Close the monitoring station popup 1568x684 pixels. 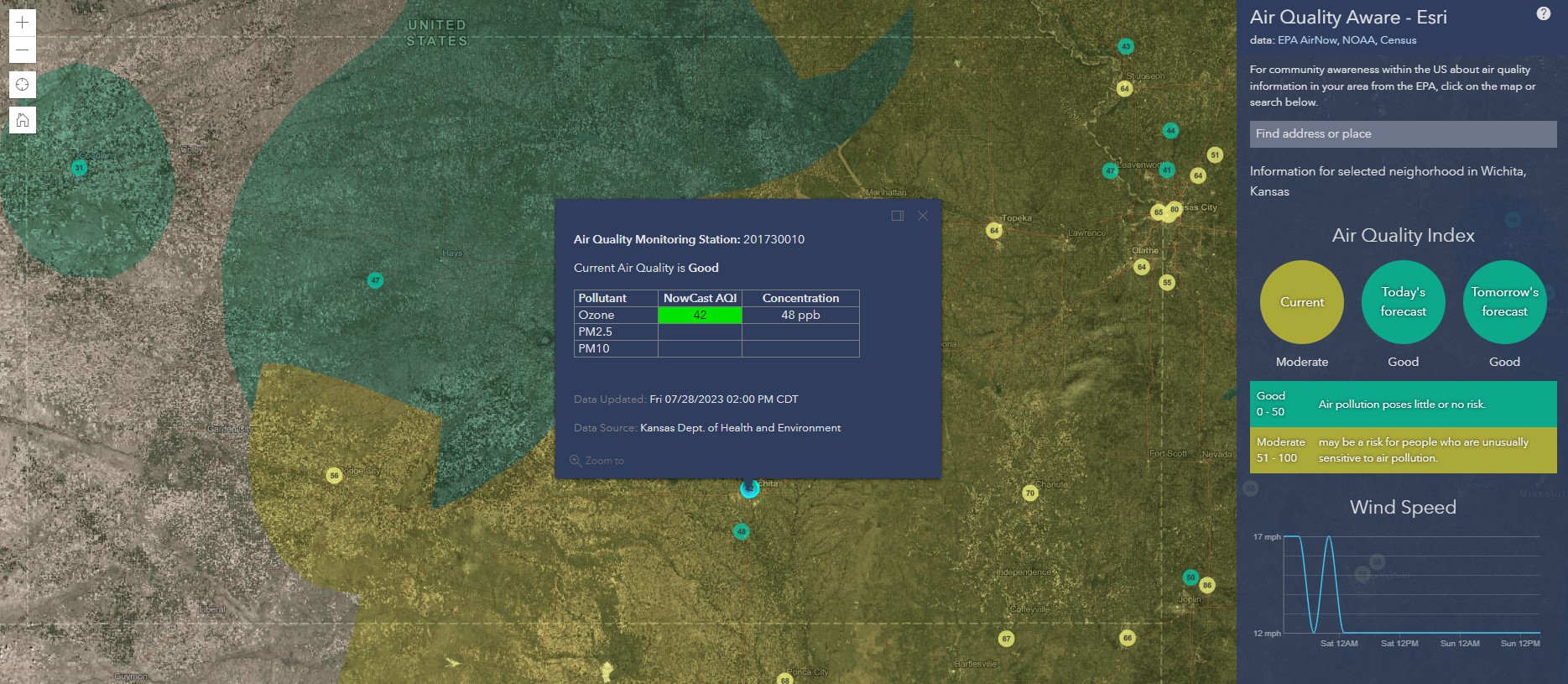[923, 216]
